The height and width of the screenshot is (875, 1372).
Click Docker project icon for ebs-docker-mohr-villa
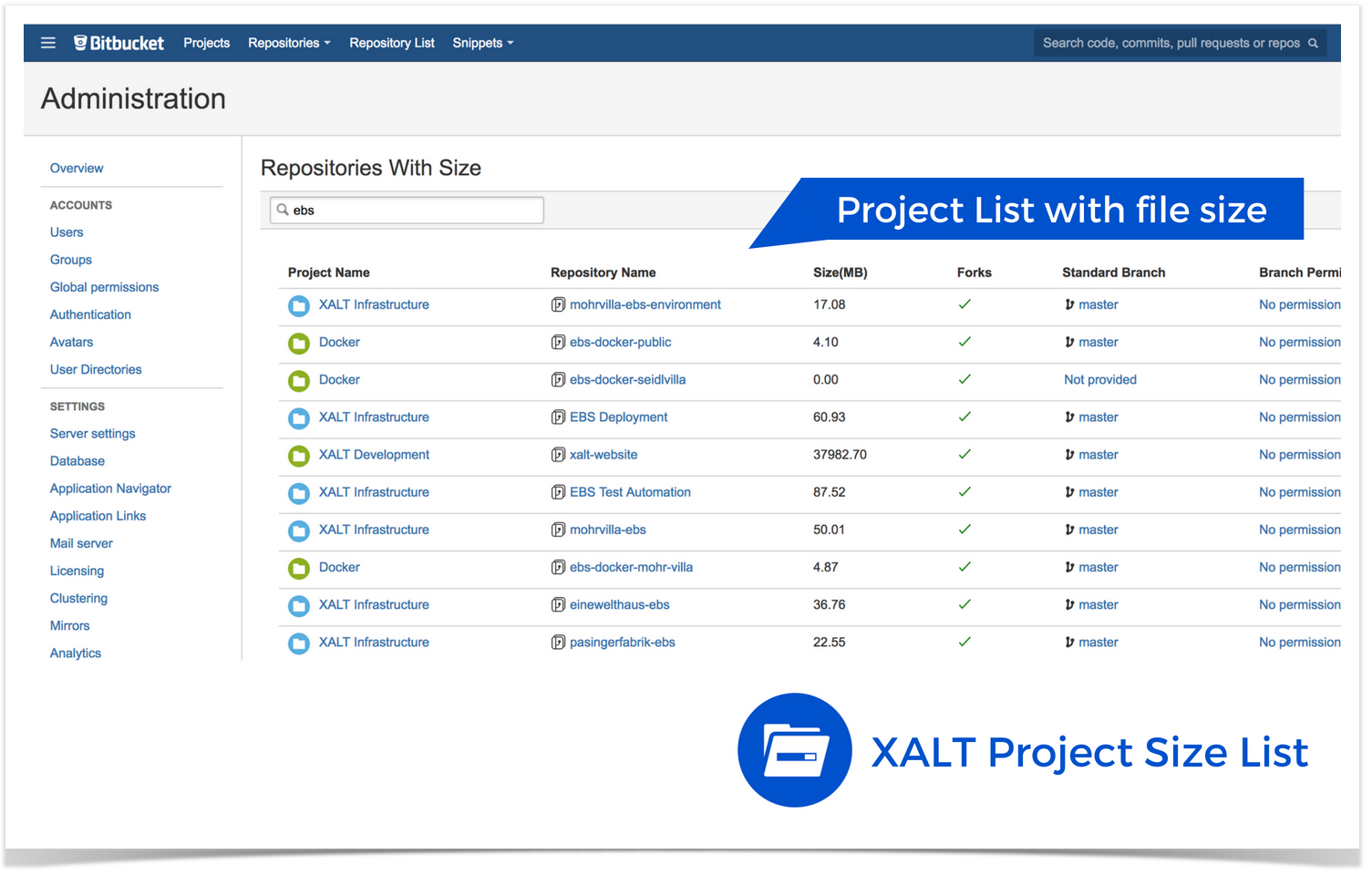299,568
